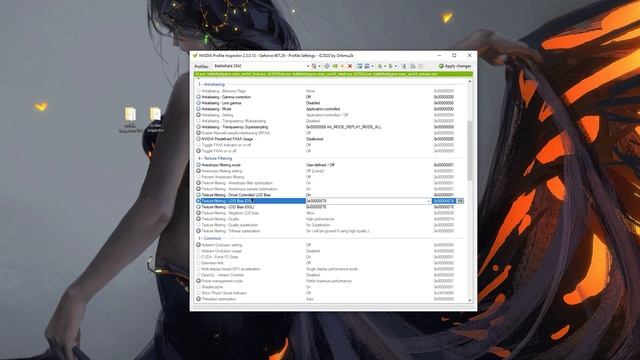The width and height of the screenshot is (640, 360).
Task: Click Prefer maximum performance value
Action: point(329,281)
